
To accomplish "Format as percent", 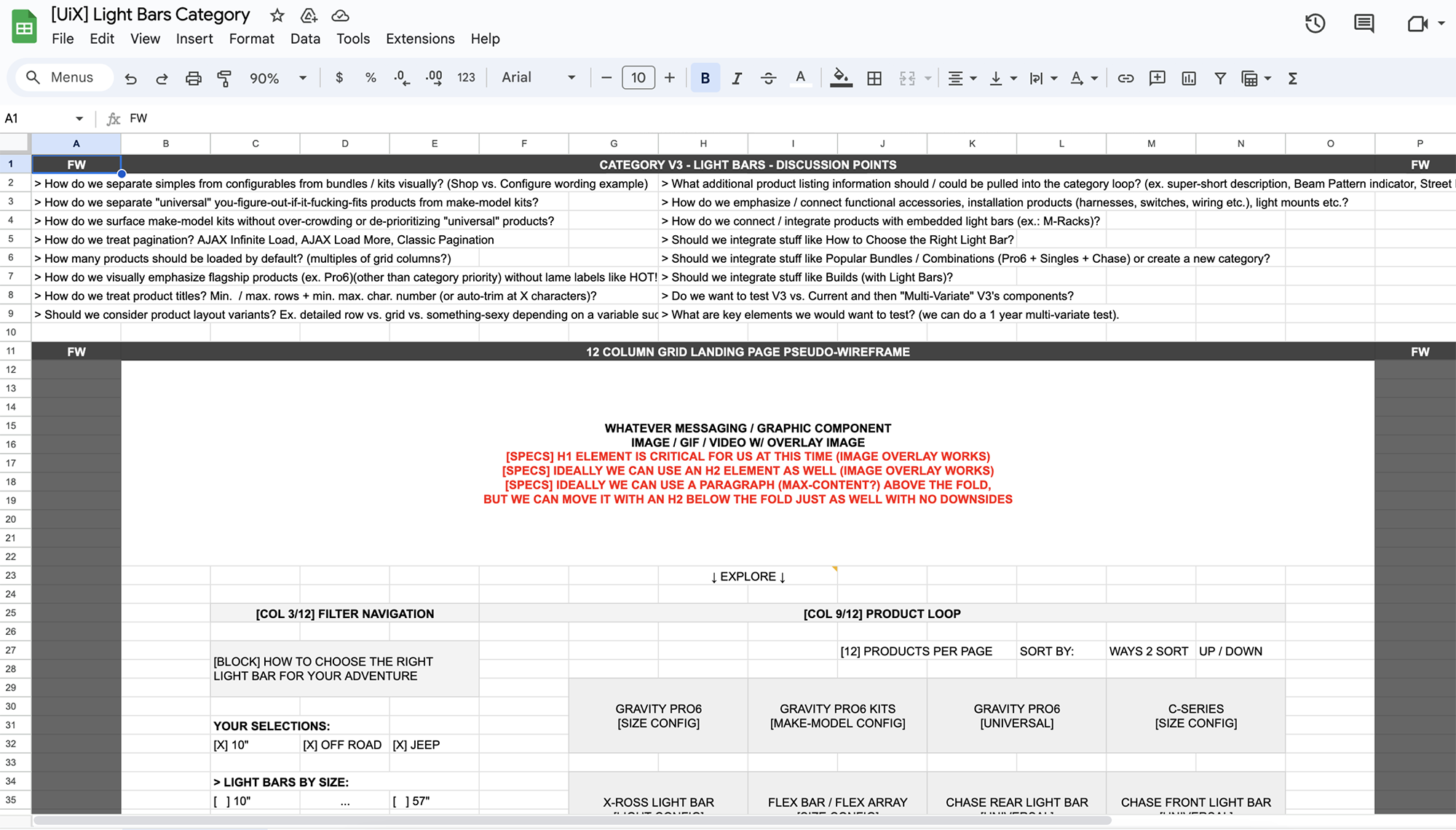I will pyautogui.click(x=371, y=78).
